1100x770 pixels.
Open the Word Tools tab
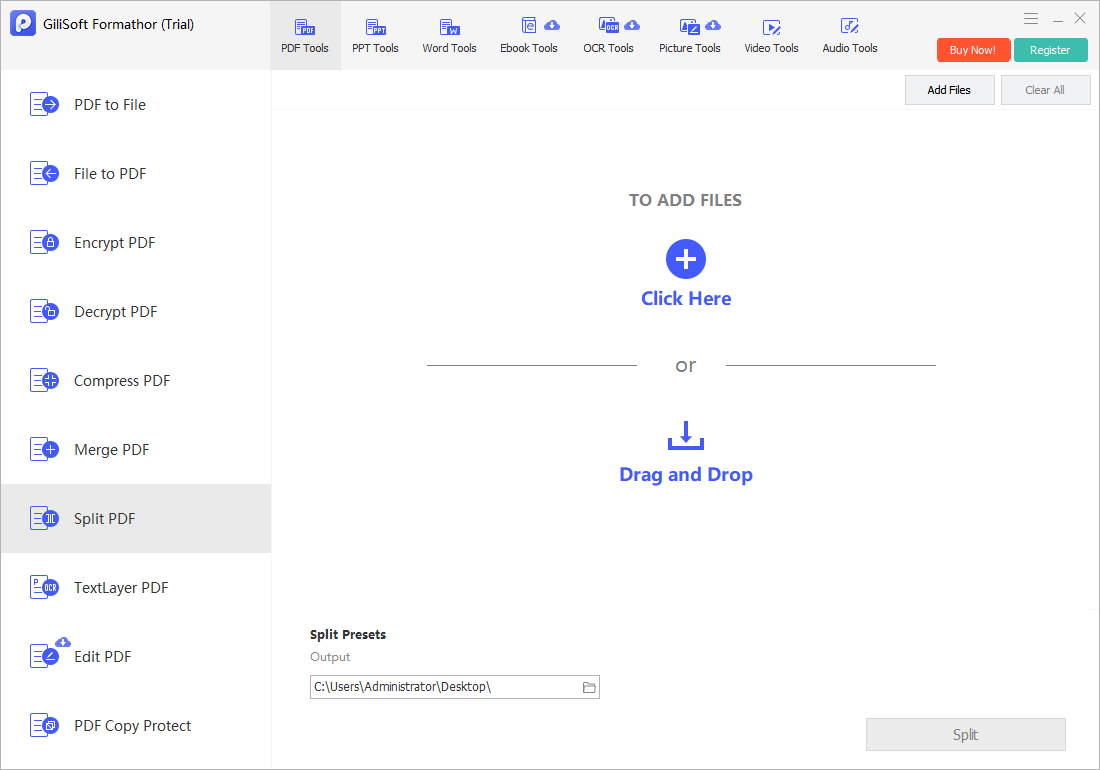449,36
